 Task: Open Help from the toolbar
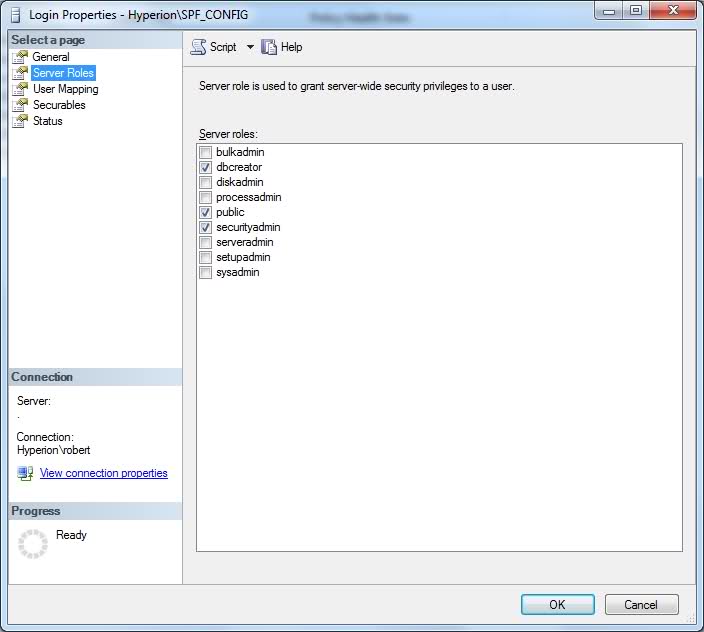(282, 47)
